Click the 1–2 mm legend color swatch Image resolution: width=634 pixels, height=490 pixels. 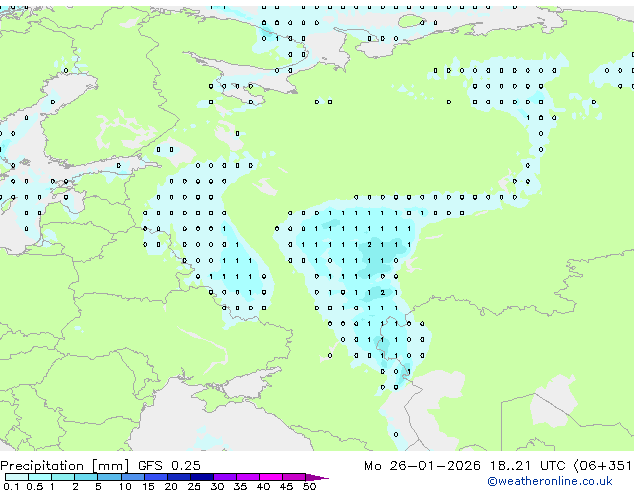click(63, 477)
